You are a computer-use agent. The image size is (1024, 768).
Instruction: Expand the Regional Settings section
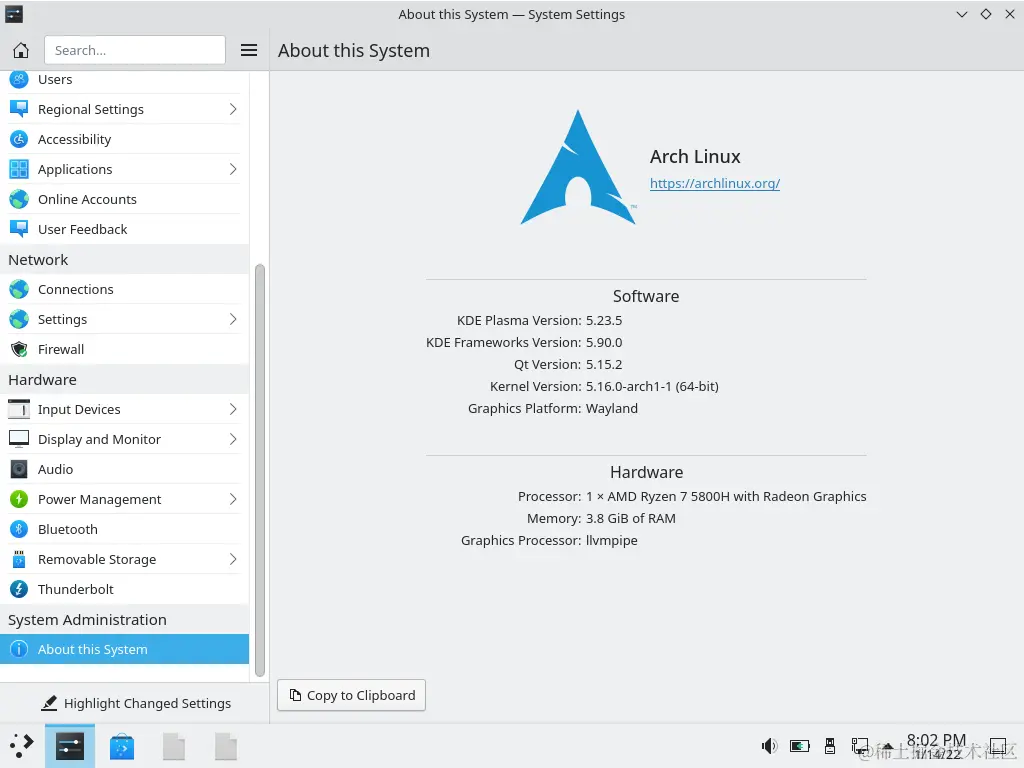point(90,109)
